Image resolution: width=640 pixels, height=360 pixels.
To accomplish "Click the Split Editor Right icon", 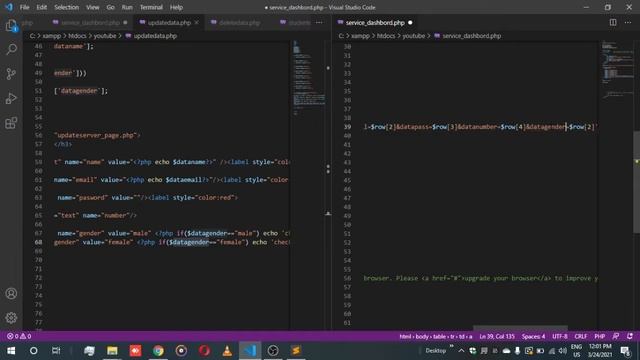I will coord(613,22).
